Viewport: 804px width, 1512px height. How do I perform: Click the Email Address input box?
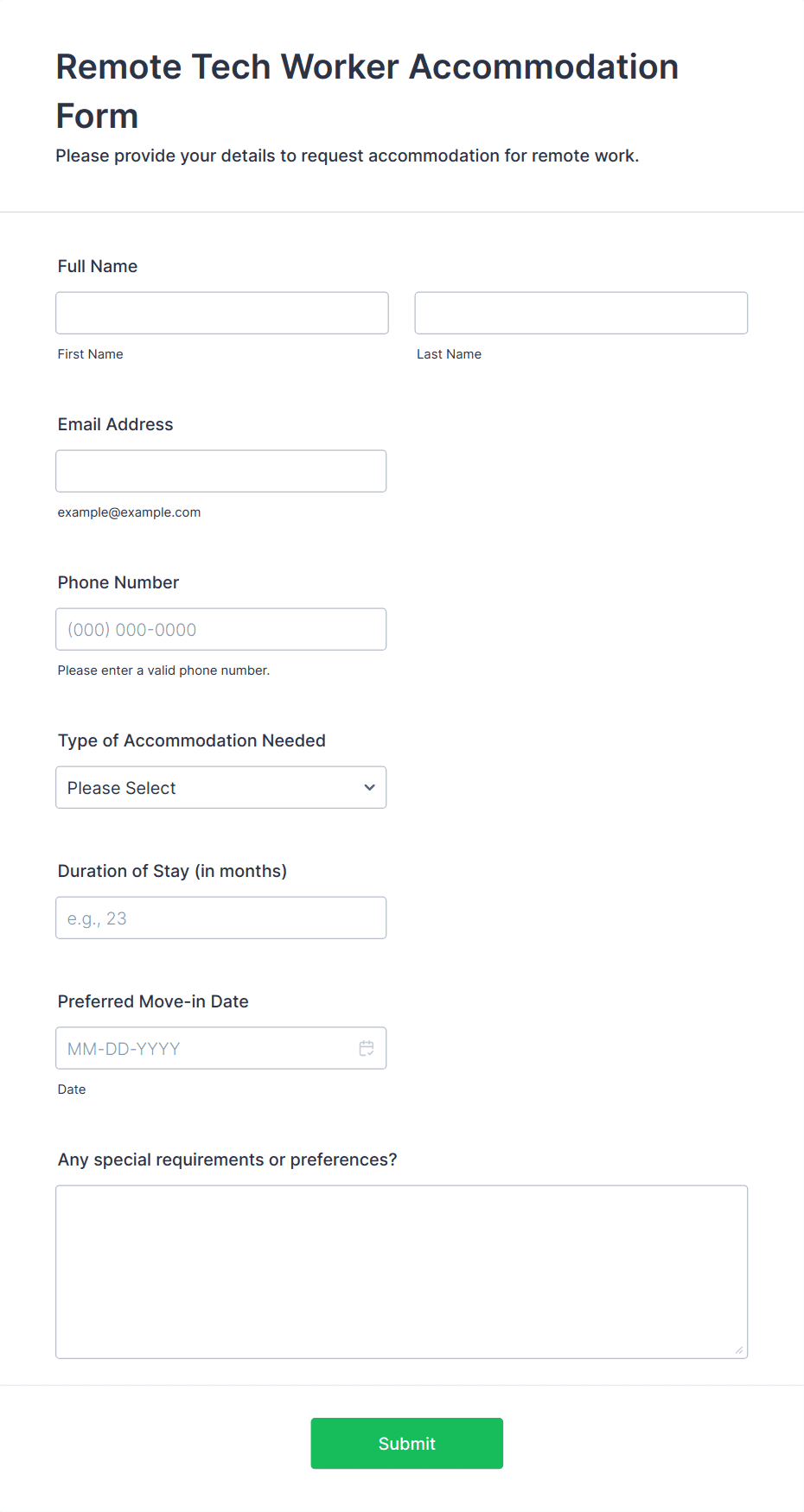tap(220, 471)
